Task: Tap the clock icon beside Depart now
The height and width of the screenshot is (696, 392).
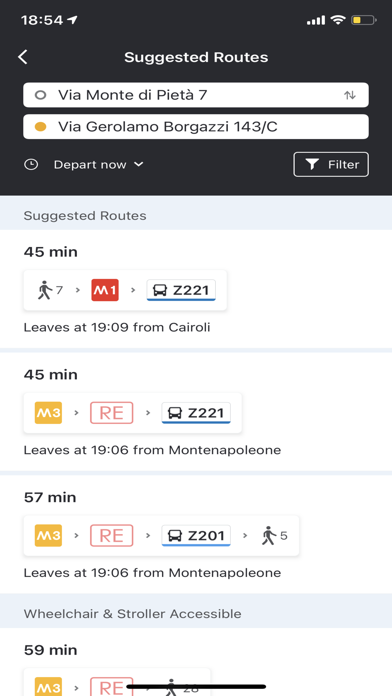Action: tap(31, 165)
